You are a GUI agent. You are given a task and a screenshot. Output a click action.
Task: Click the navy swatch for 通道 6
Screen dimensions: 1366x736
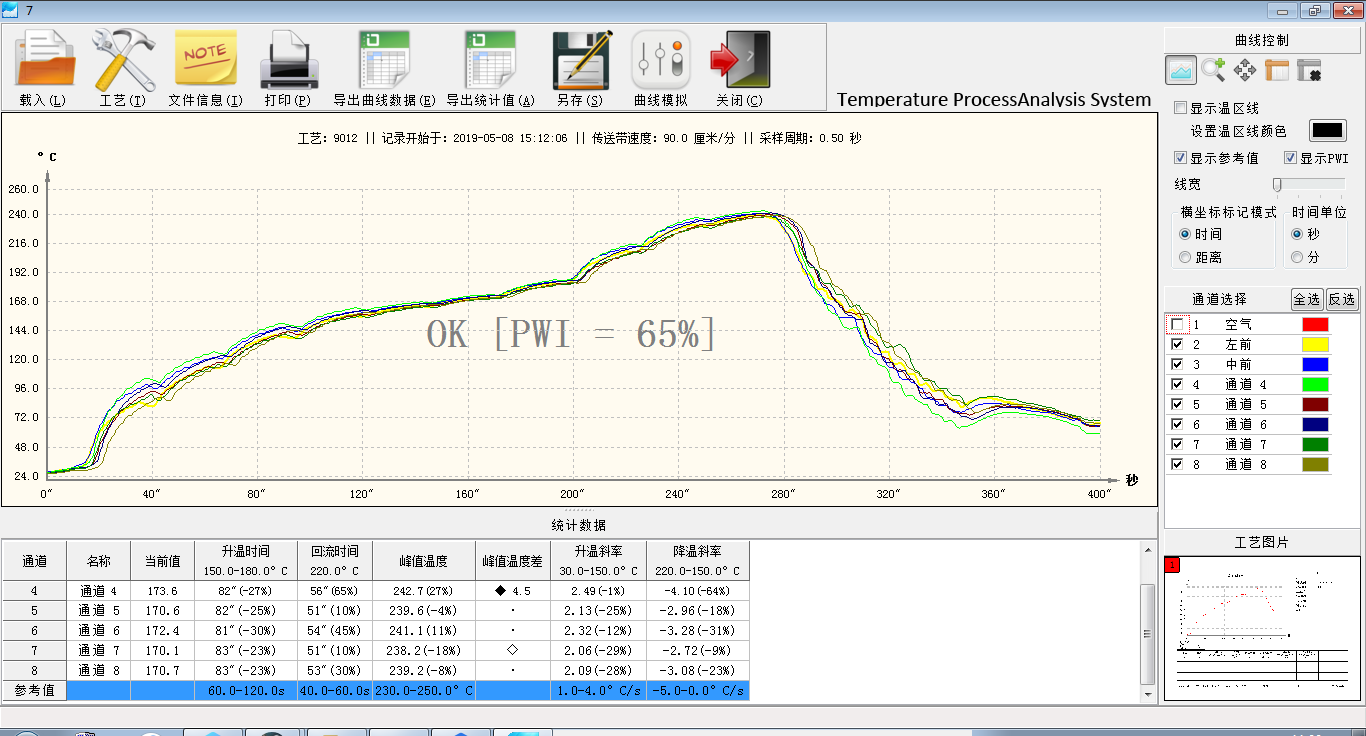[x=1315, y=424]
